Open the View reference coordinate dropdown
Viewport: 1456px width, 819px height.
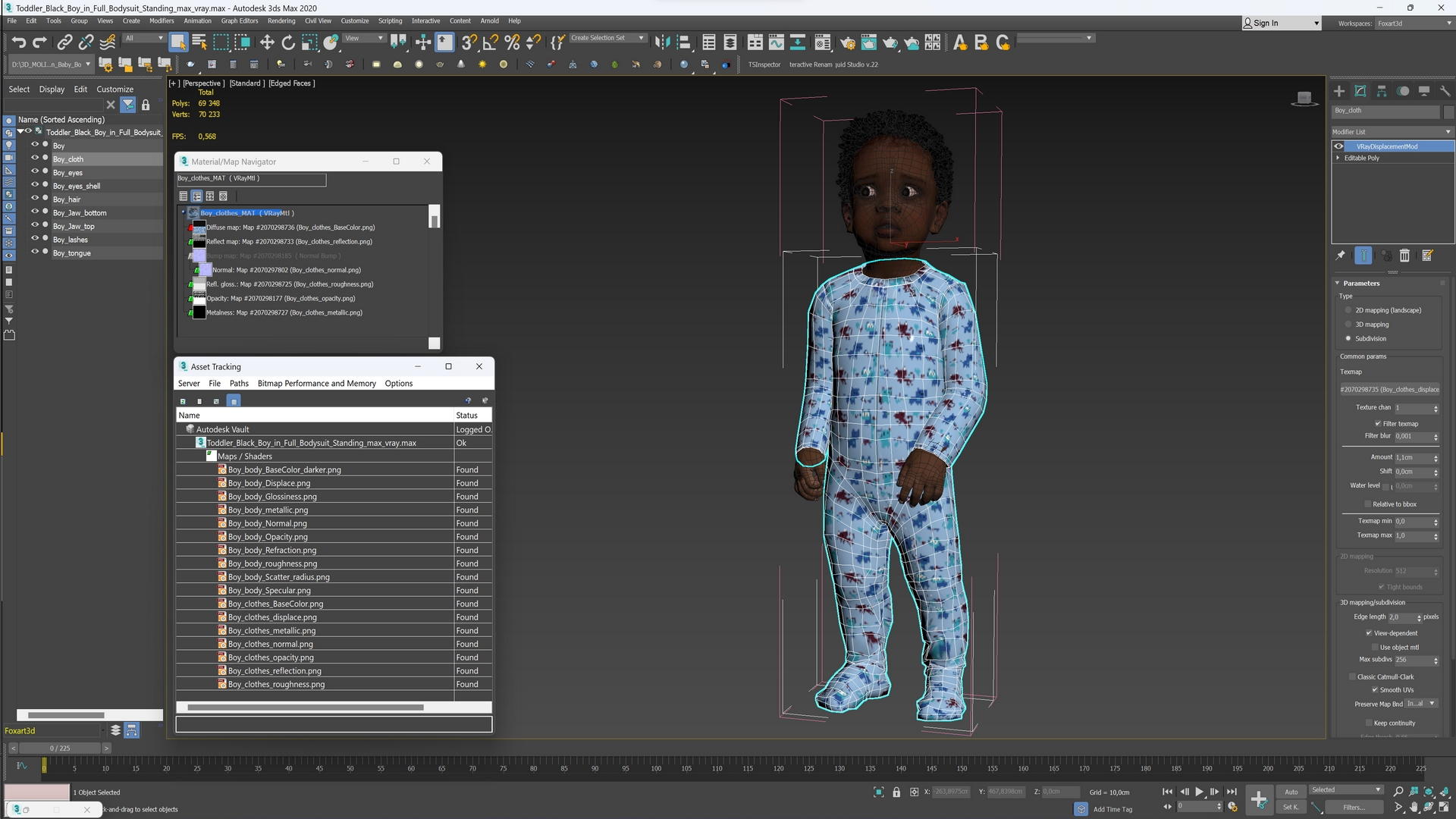(x=381, y=38)
